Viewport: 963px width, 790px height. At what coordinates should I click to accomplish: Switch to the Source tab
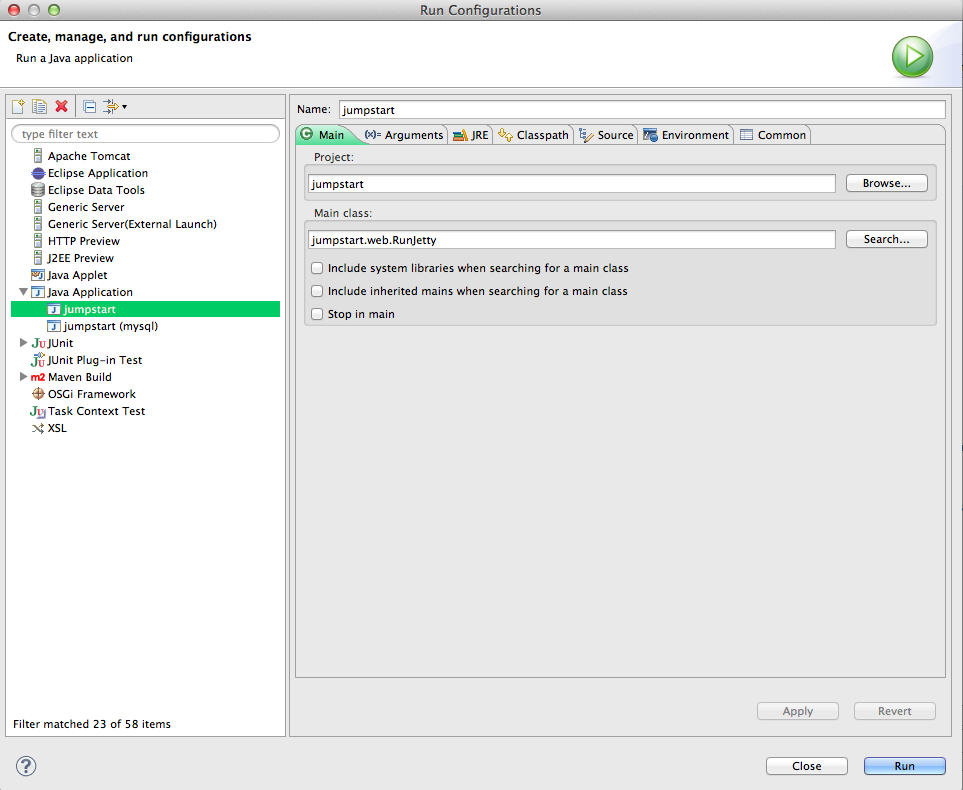[x=607, y=135]
